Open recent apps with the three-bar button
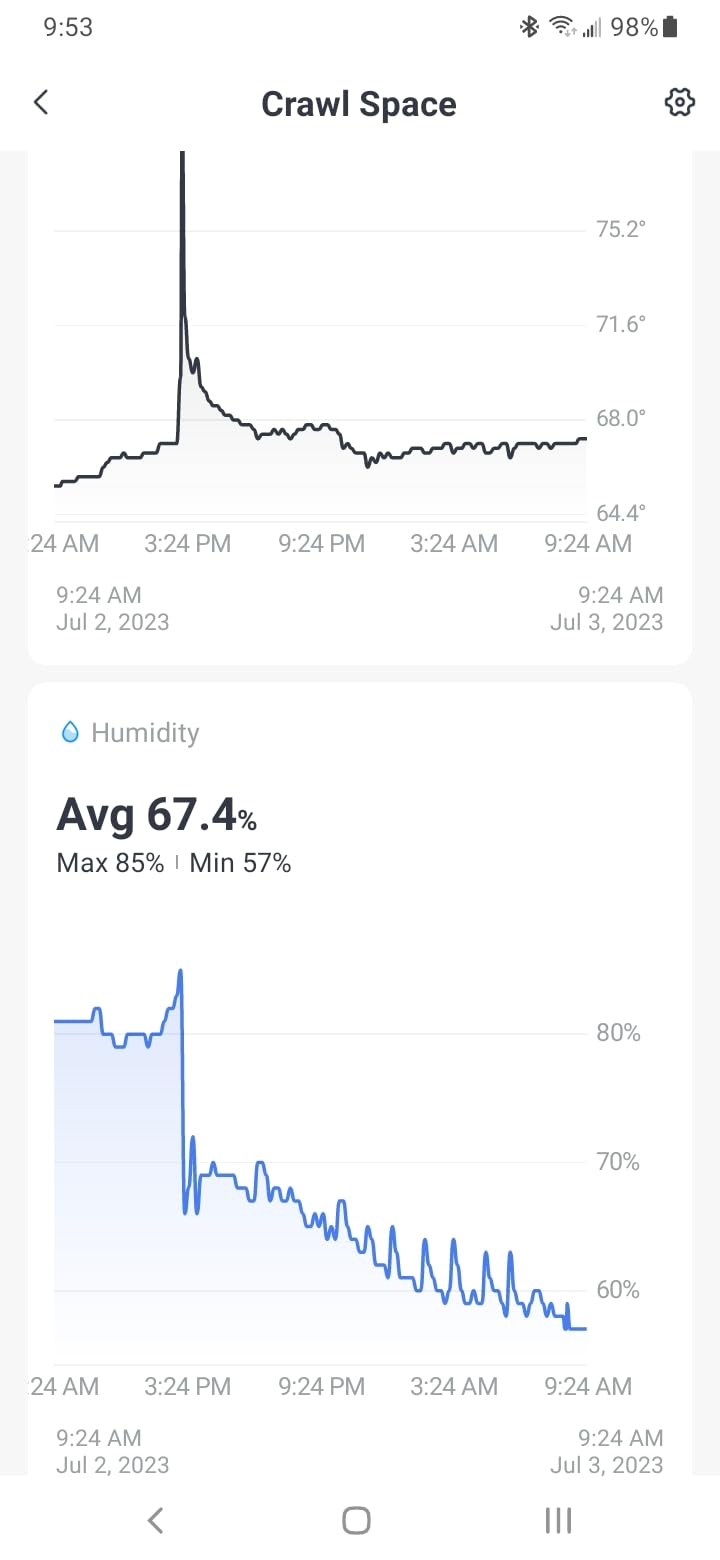Viewport: 720px width, 1560px height. (x=558, y=1521)
